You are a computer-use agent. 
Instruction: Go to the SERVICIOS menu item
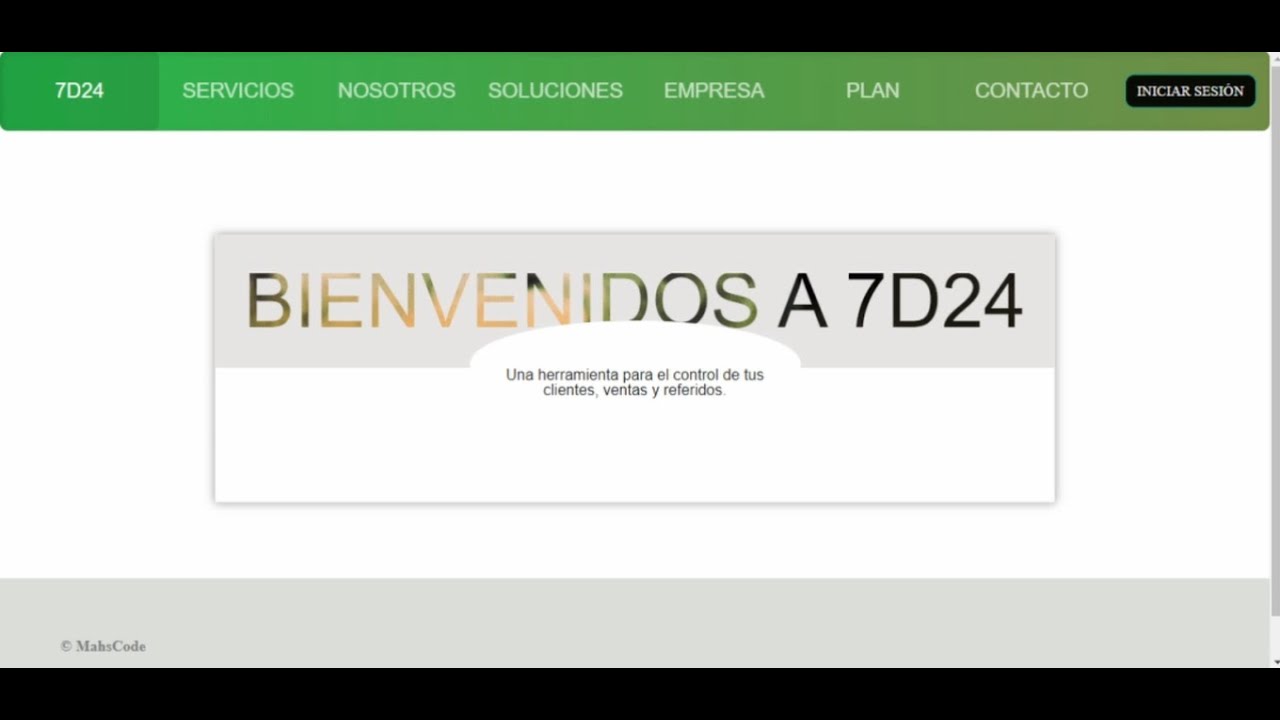click(238, 91)
